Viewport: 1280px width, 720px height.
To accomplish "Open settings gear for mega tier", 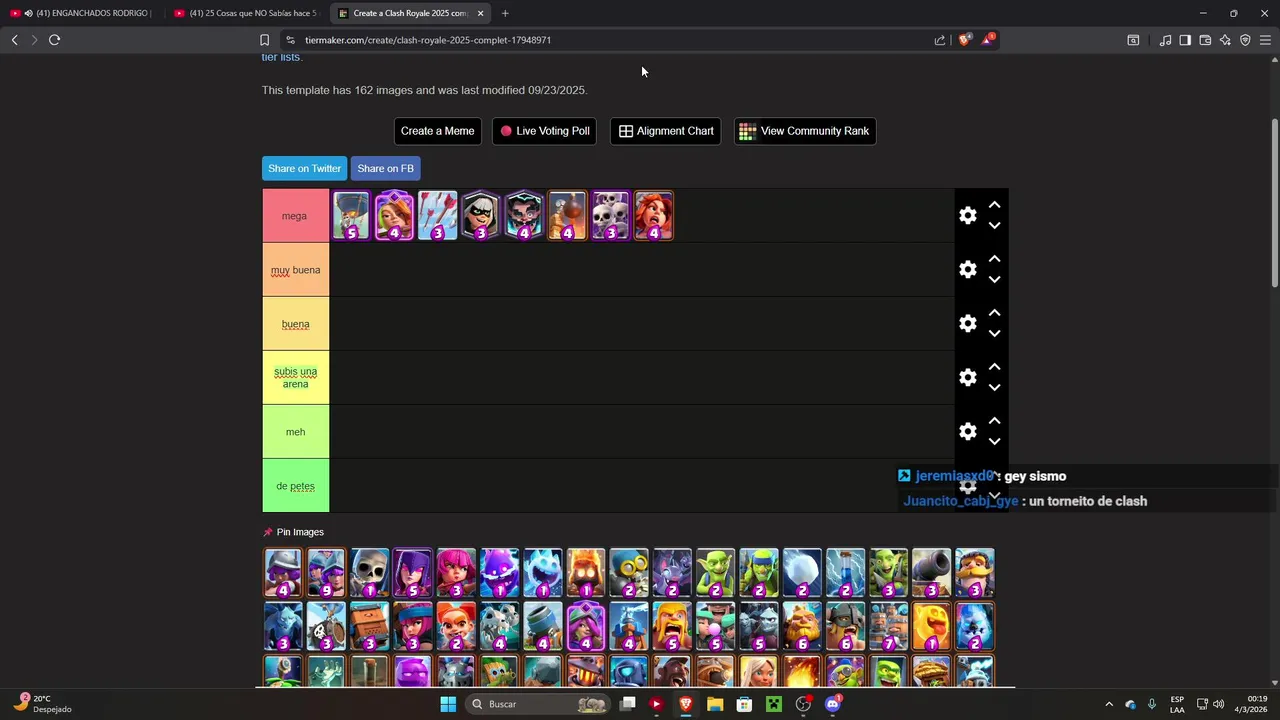I will click(967, 215).
